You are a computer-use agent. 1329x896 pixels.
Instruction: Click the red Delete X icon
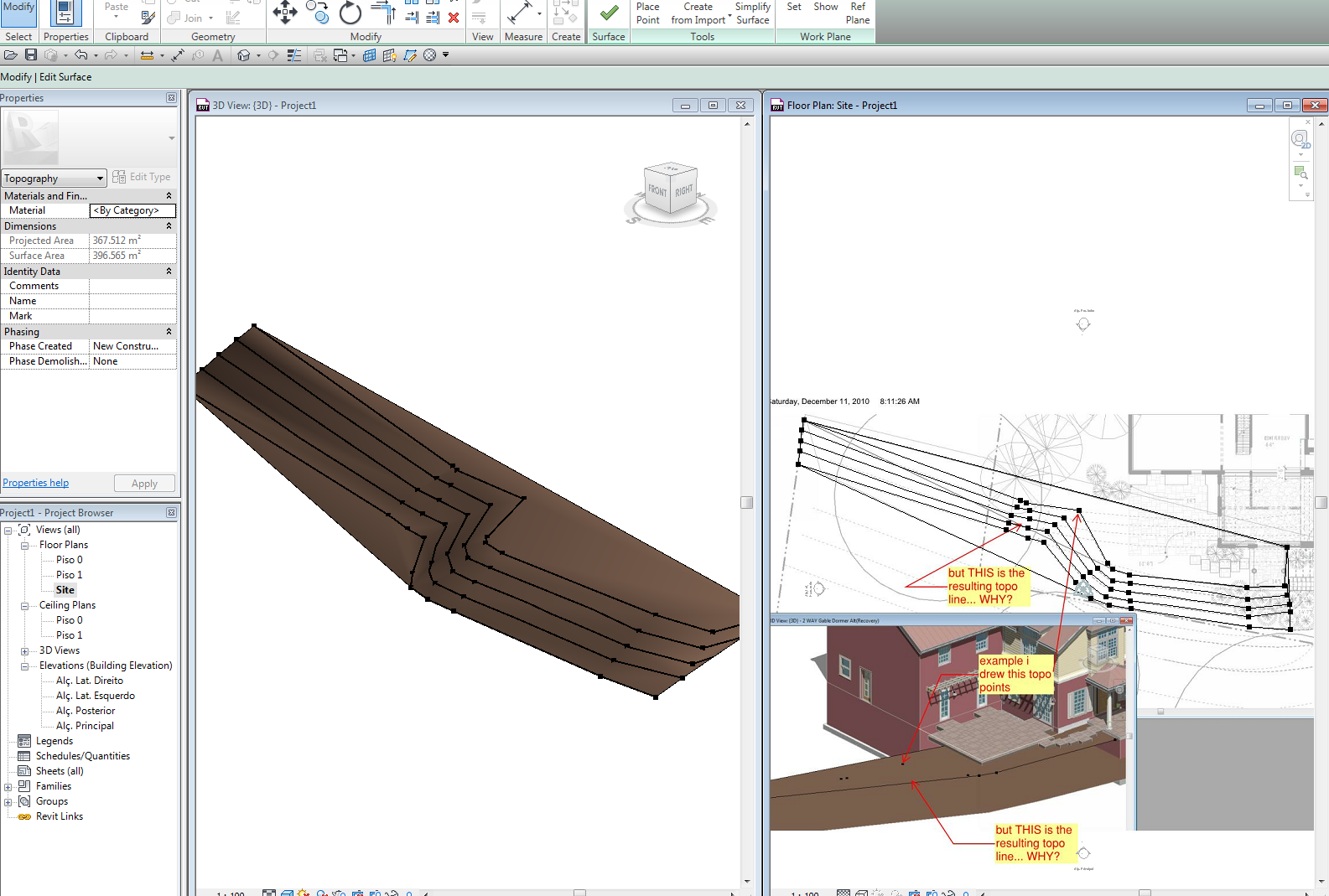pos(454,17)
